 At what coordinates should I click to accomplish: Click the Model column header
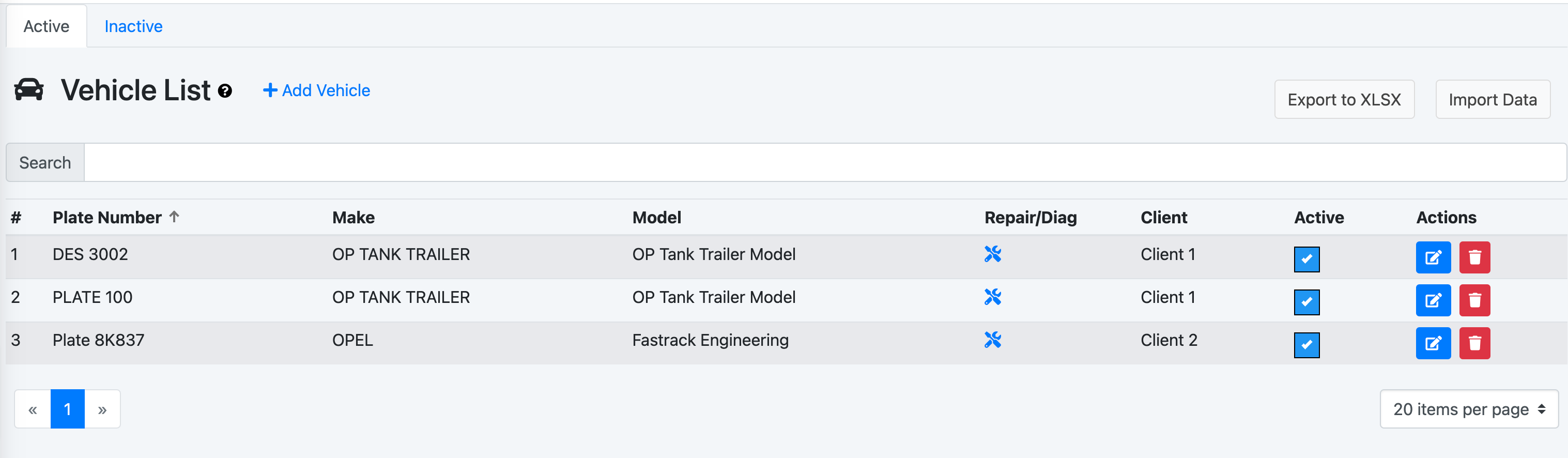[x=656, y=218]
